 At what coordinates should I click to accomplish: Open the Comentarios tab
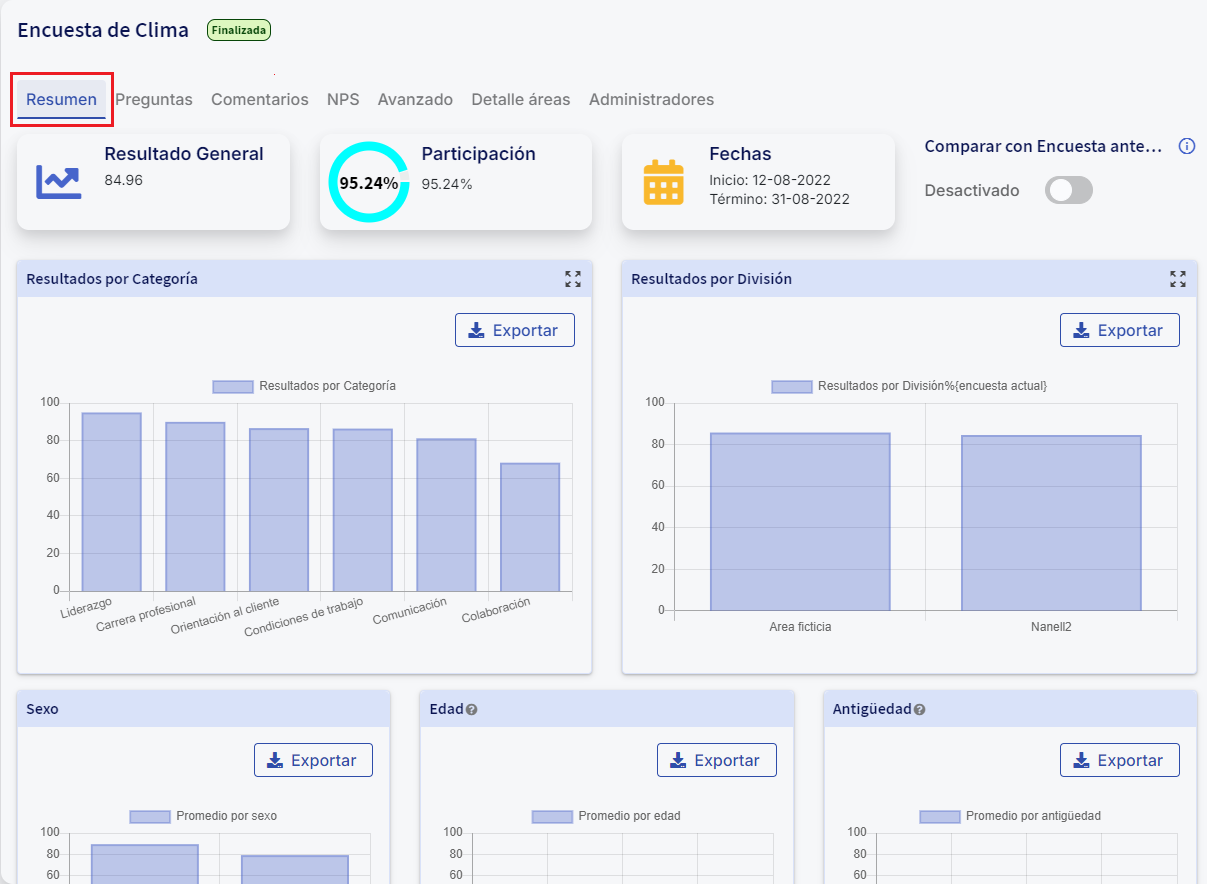pos(259,100)
